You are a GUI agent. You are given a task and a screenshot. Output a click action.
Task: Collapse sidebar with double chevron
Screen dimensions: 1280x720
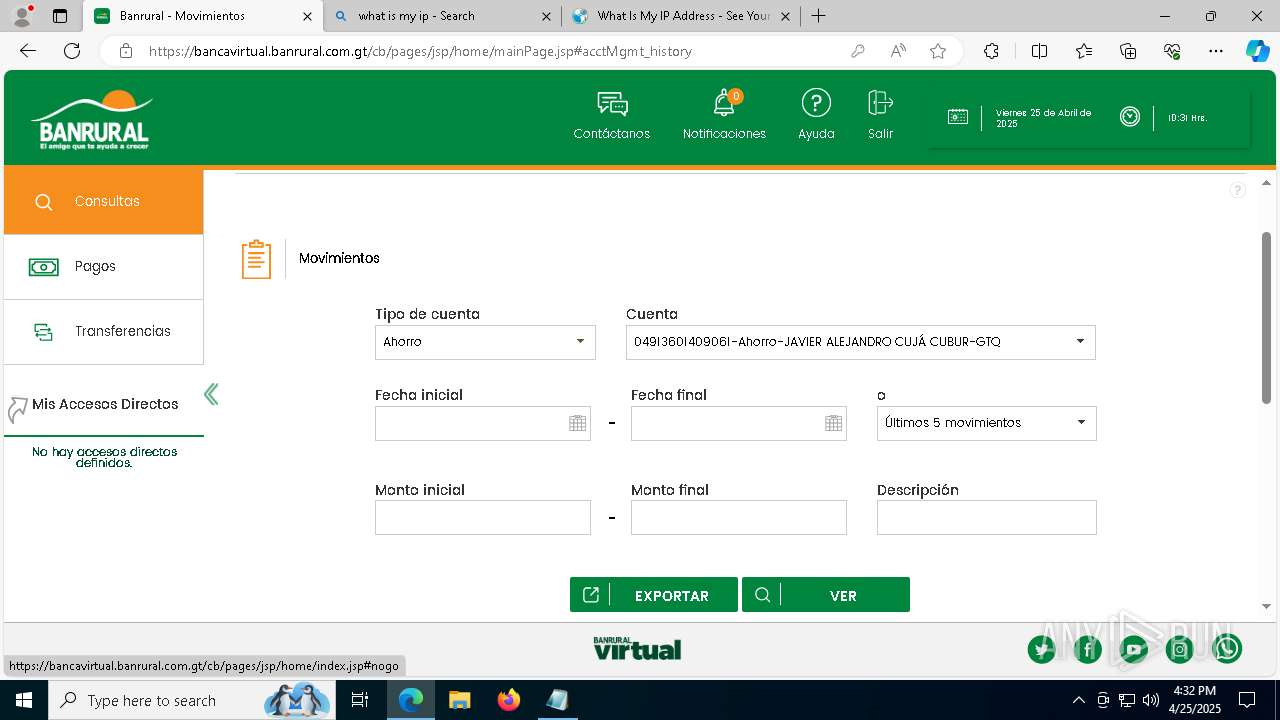click(211, 394)
